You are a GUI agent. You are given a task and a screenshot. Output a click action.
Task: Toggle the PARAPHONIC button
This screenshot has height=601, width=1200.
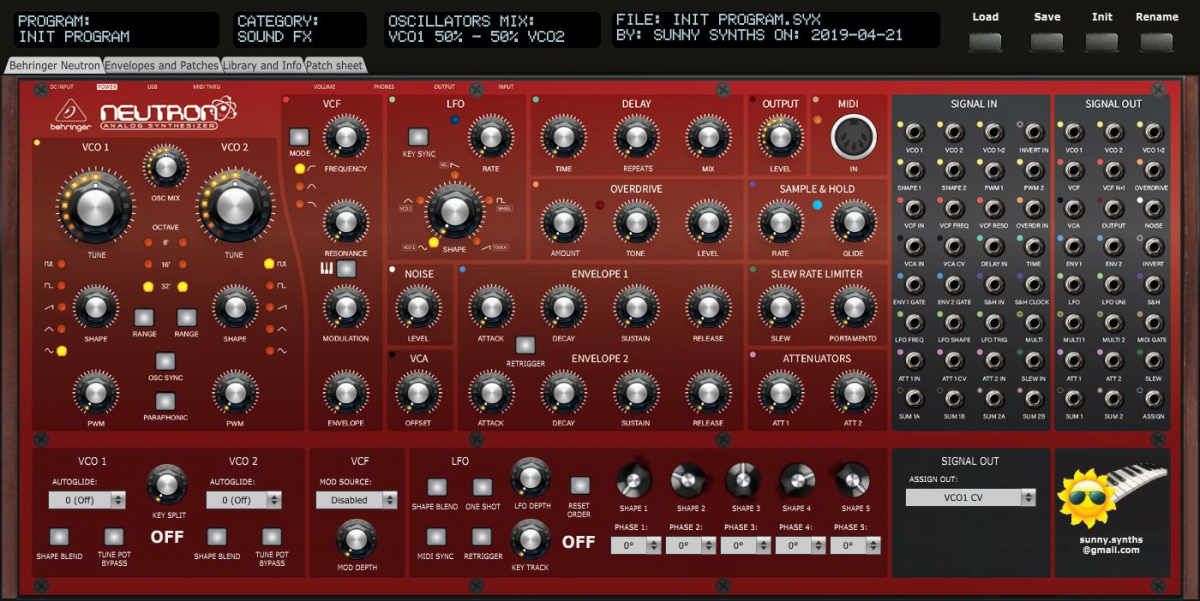click(x=165, y=400)
